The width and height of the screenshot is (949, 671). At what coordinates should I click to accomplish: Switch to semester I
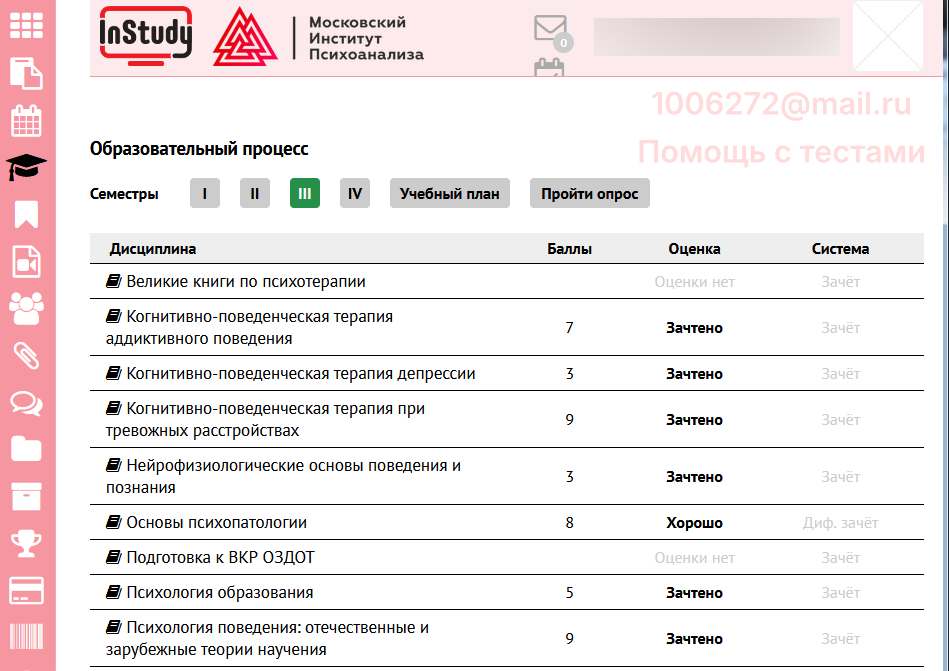point(205,193)
